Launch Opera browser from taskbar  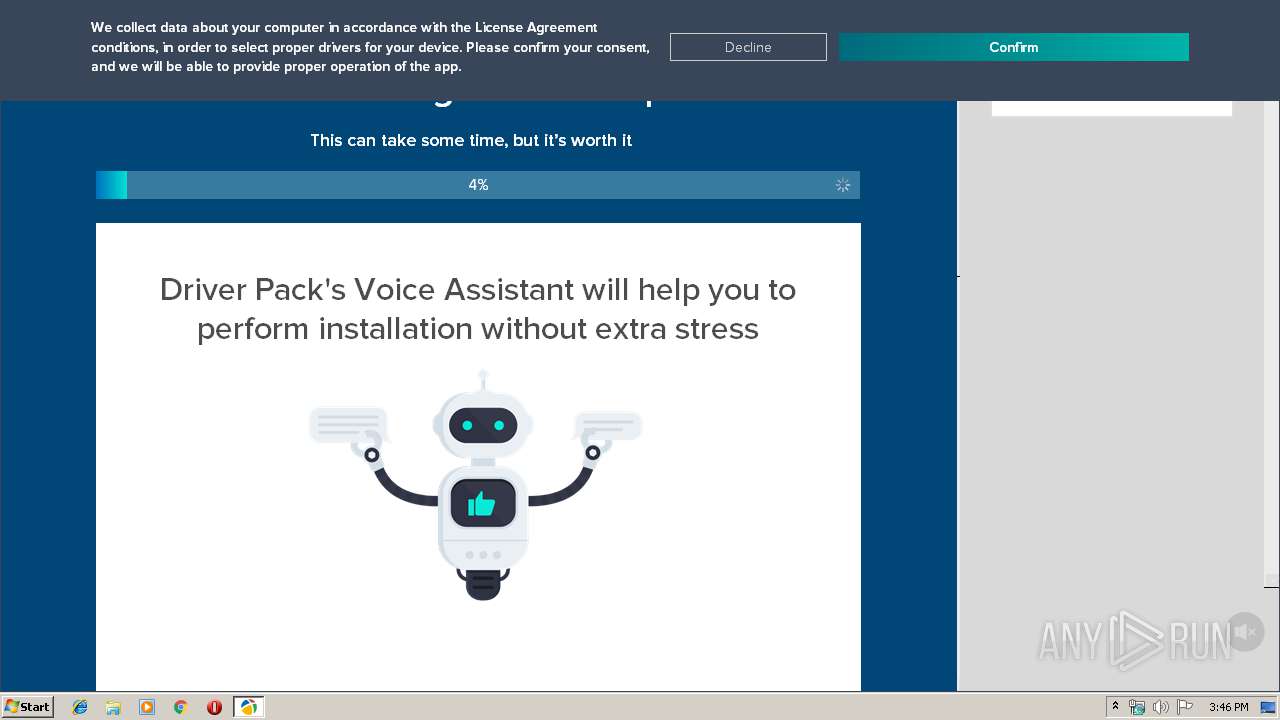pos(214,707)
